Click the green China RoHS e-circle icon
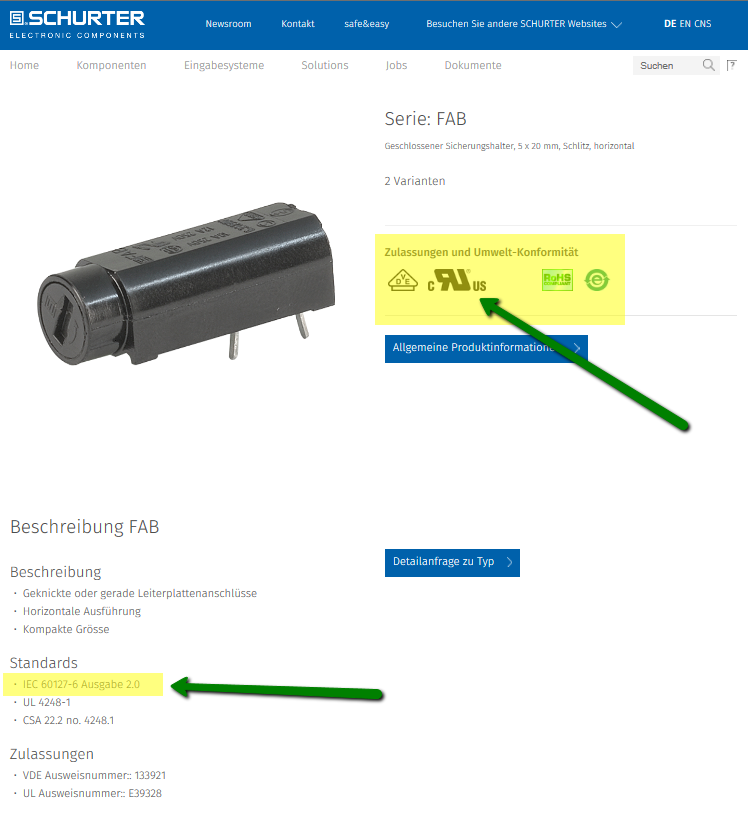 click(x=597, y=280)
